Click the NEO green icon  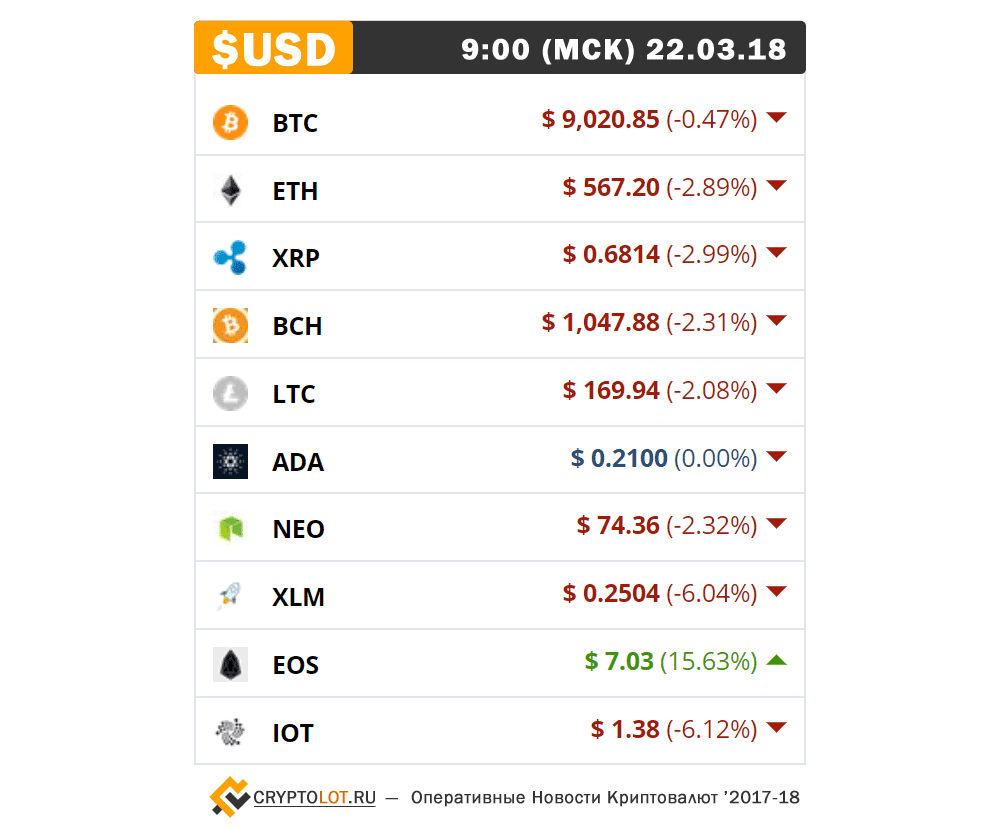pyautogui.click(x=230, y=529)
